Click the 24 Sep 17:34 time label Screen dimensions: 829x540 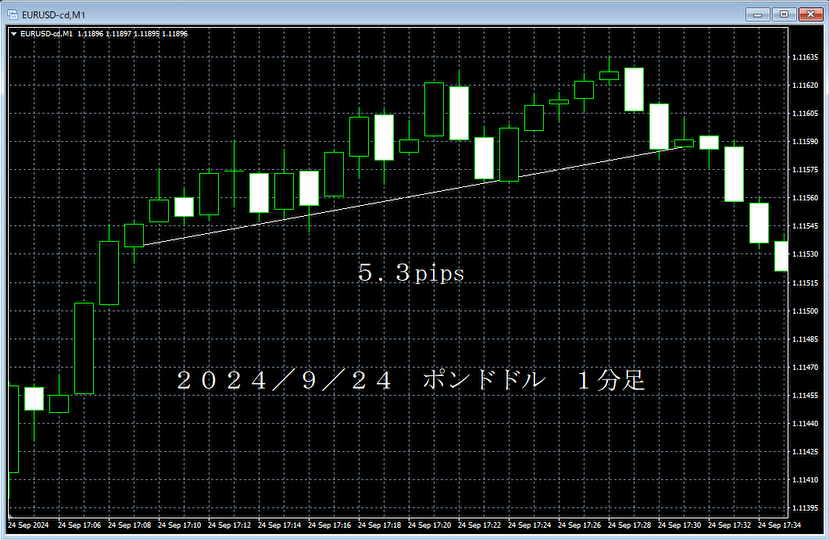coord(781,525)
